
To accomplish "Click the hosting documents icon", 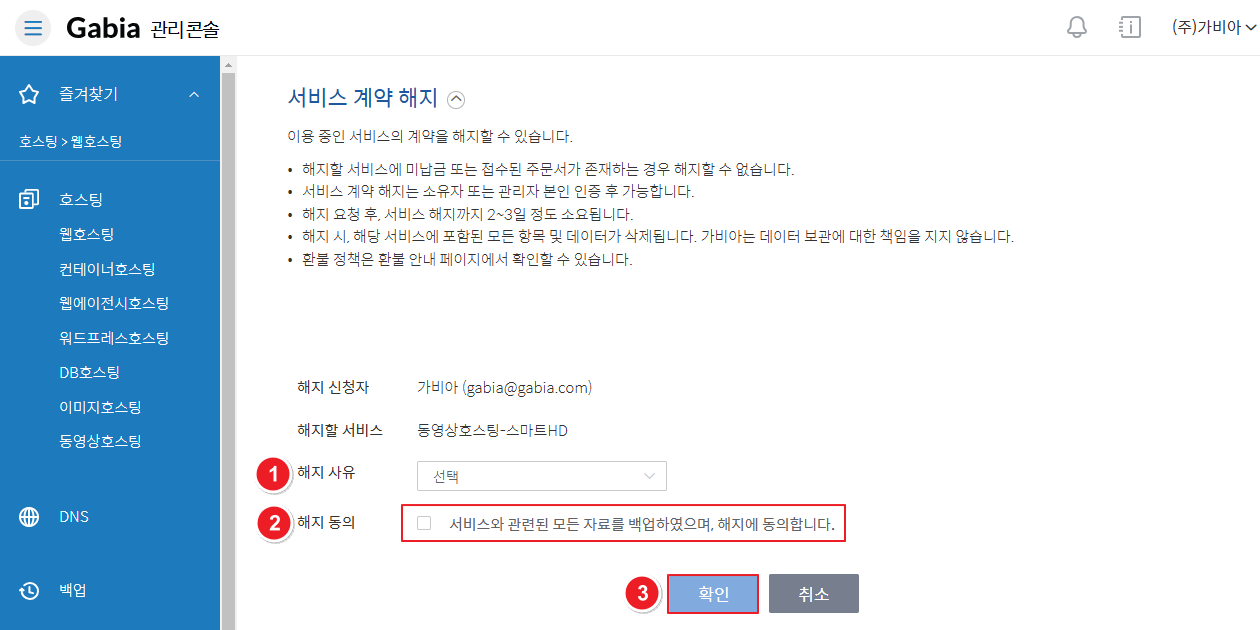I will pos(29,200).
